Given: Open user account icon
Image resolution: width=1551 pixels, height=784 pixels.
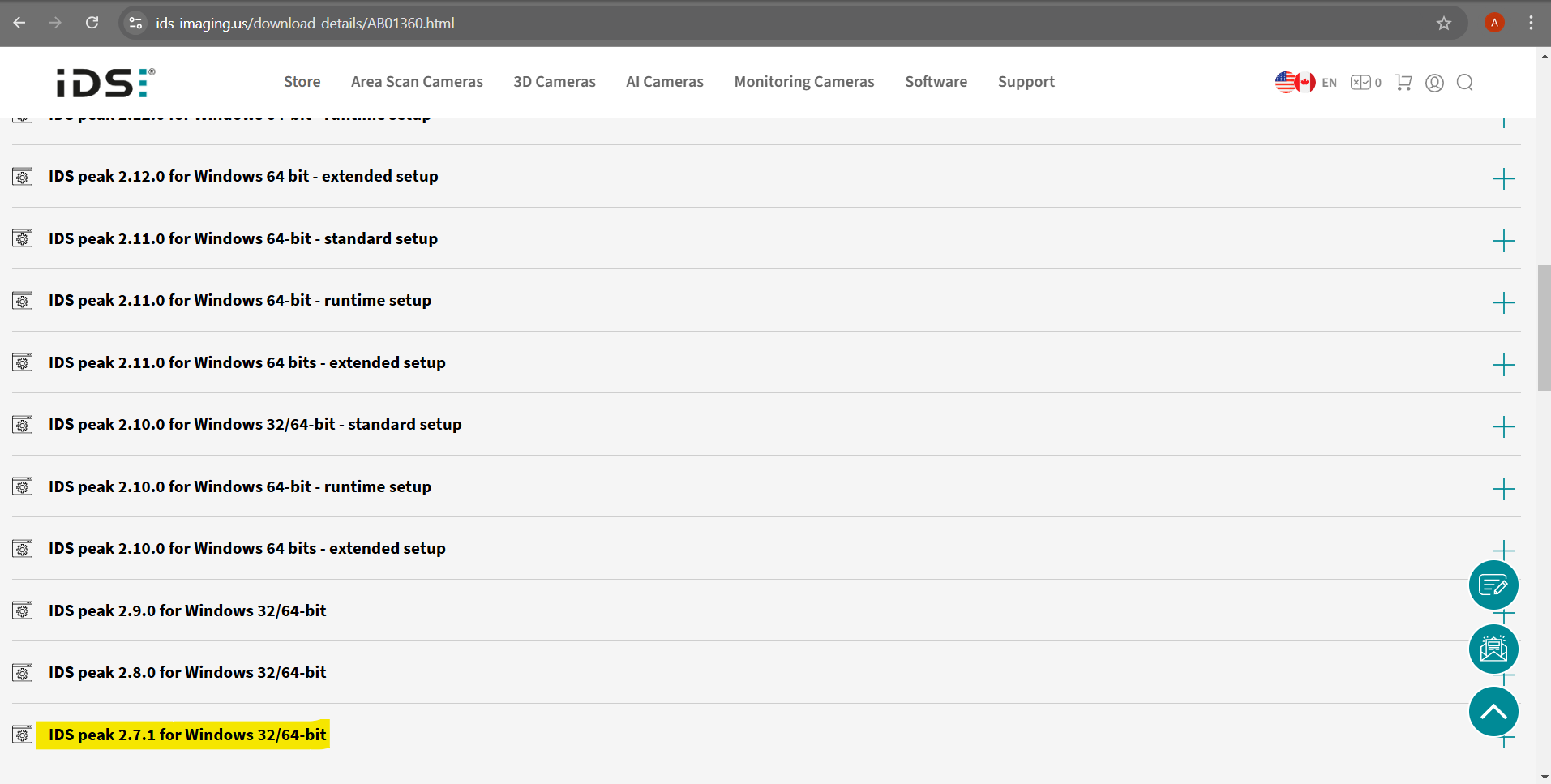Looking at the screenshot, I should (1434, 83).
